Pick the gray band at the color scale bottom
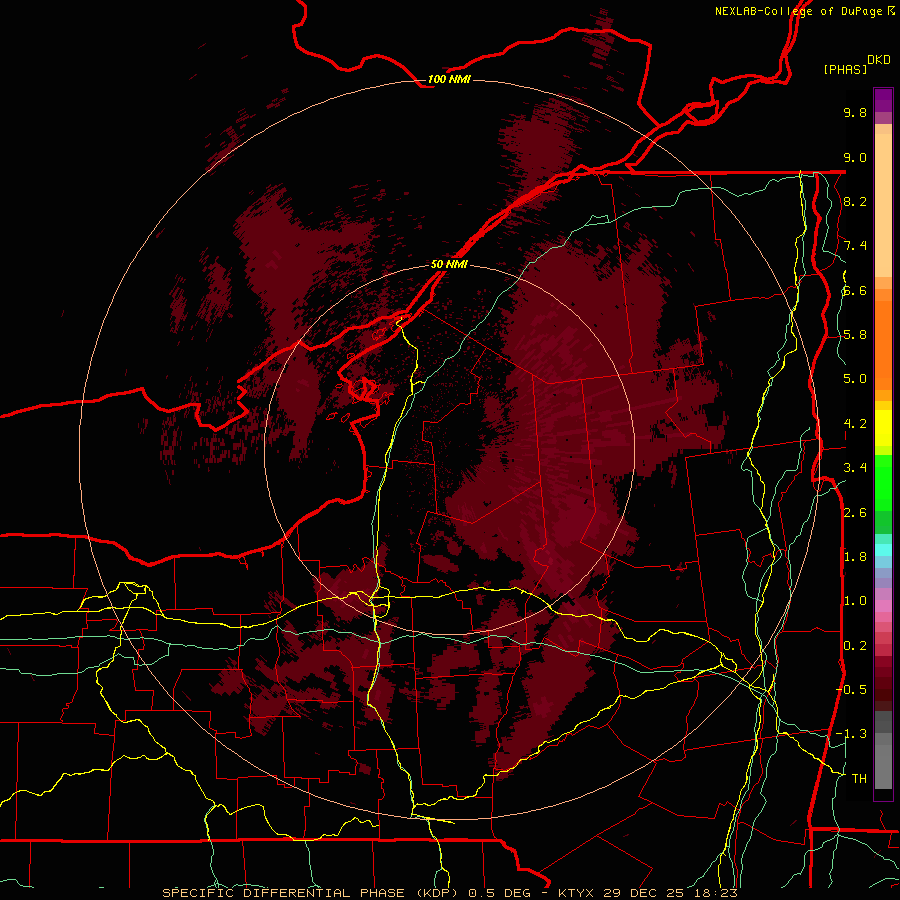Viewport: 900px width, 900px height. click(x=883, y=763)
